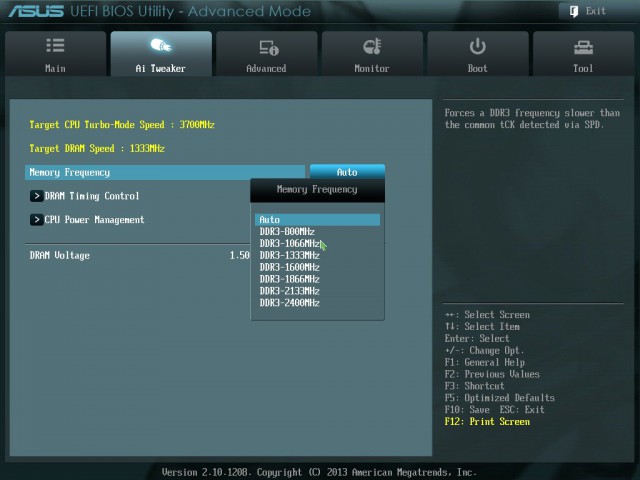Choose DDR3-800MHz option
Screen dimensions: 640x480
click(287, 231)
